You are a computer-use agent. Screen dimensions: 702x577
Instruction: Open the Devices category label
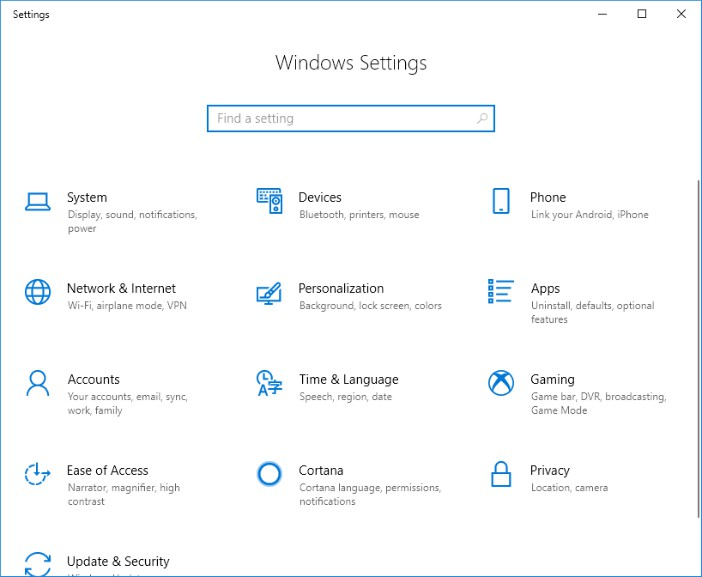[320, 197]
